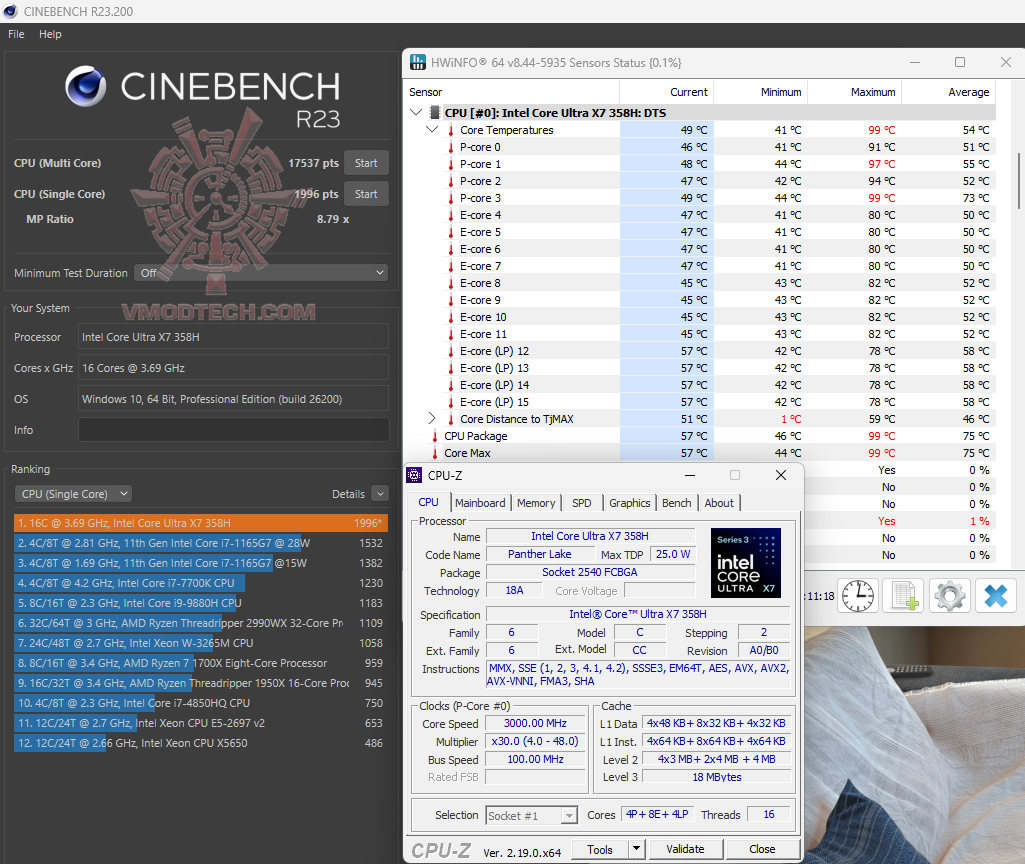Expand the Core Distance to TjMAX node
1025x864 pixels.
click(431, 418)
